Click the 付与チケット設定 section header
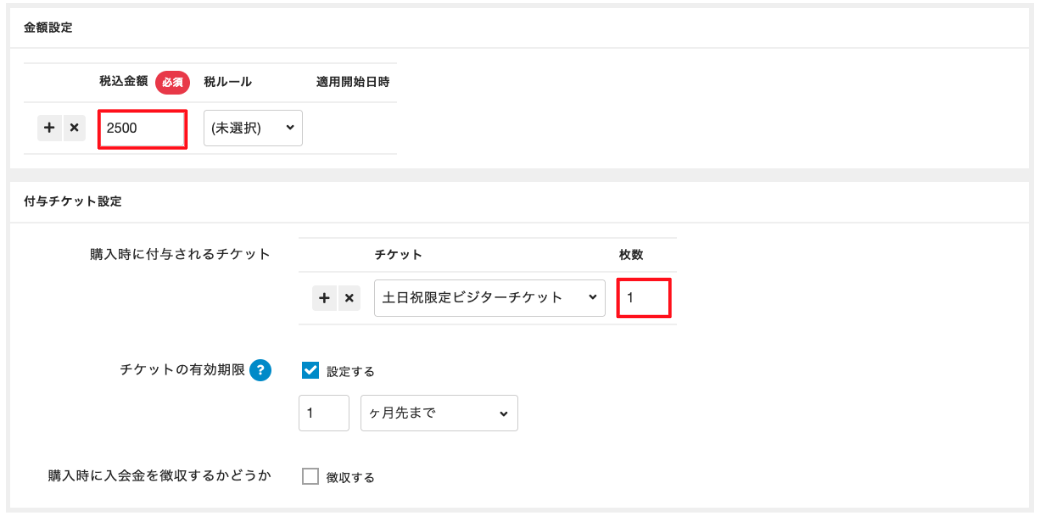The image size is (1042, 519). (x=72, y=201)
